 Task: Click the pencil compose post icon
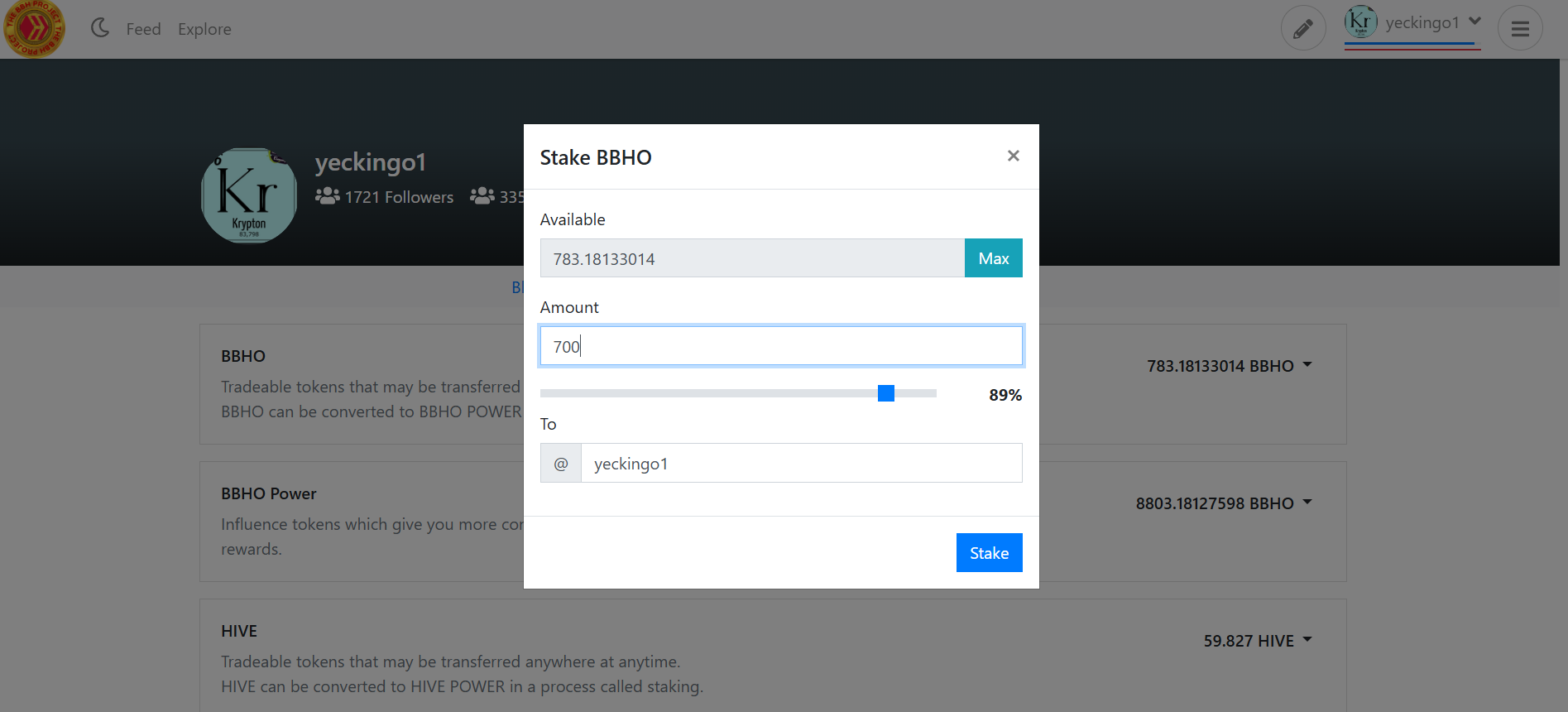[x=1303, y=28]
